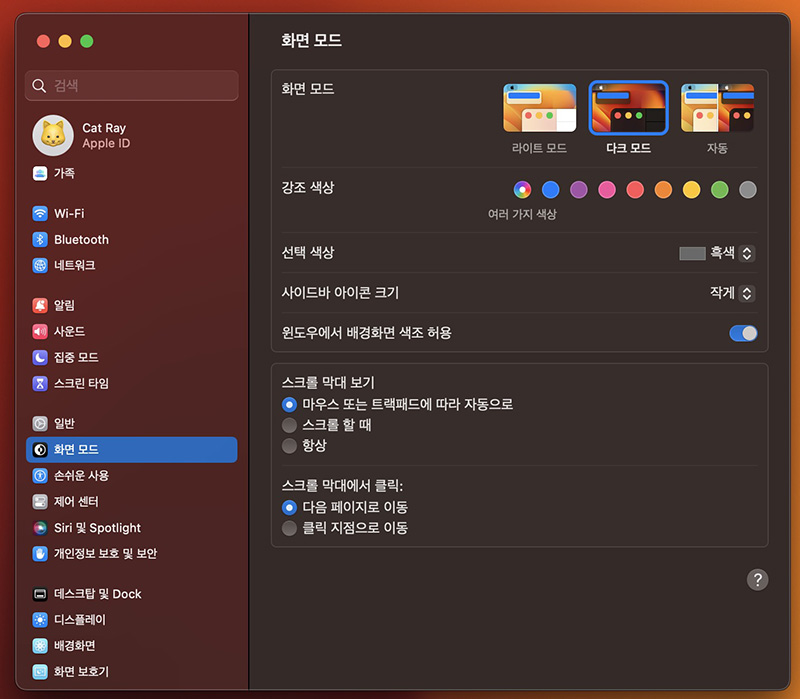Pick the green accent color swatch

(720, 190)
